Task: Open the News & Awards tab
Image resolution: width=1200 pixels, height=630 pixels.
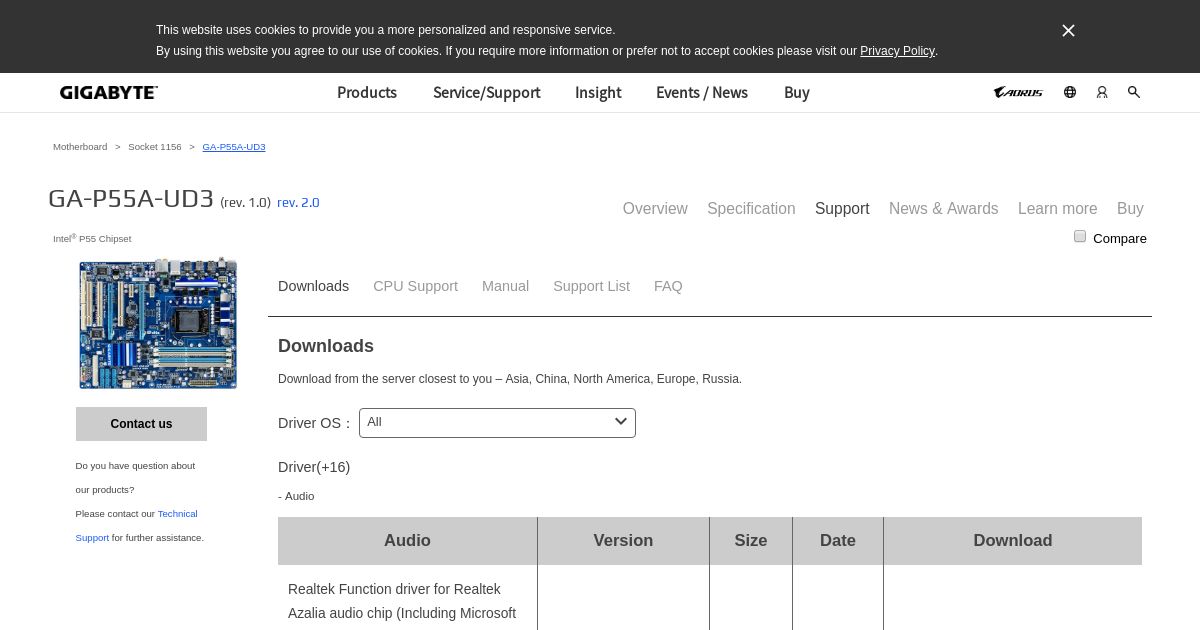Action: pos(944,208)
